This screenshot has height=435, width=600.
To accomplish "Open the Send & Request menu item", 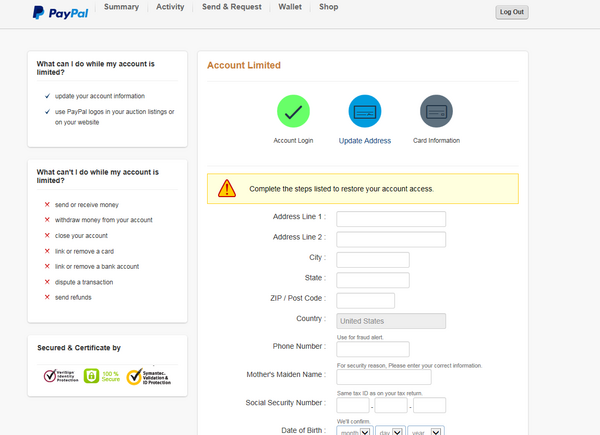I will click(x=232, y=7).
